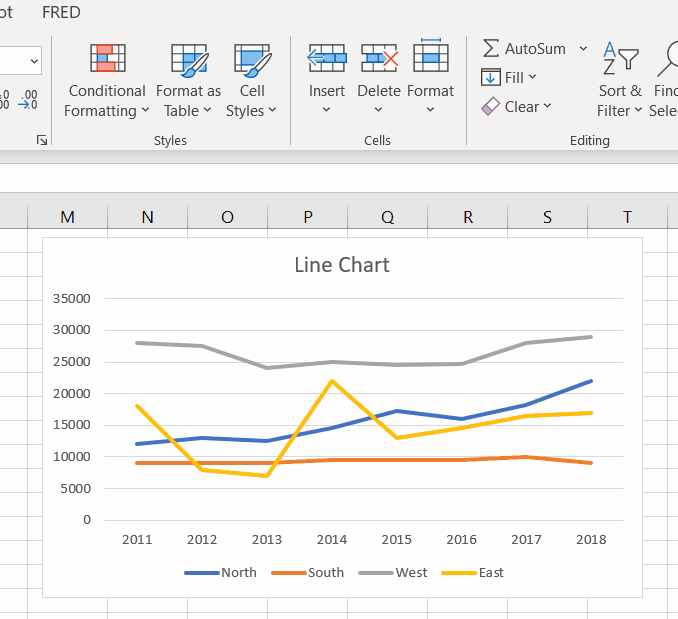This screenshot has height=619, width=678.
Task: Click the Line Chart title
Action: pyautogui.click(x=342, y=265)
